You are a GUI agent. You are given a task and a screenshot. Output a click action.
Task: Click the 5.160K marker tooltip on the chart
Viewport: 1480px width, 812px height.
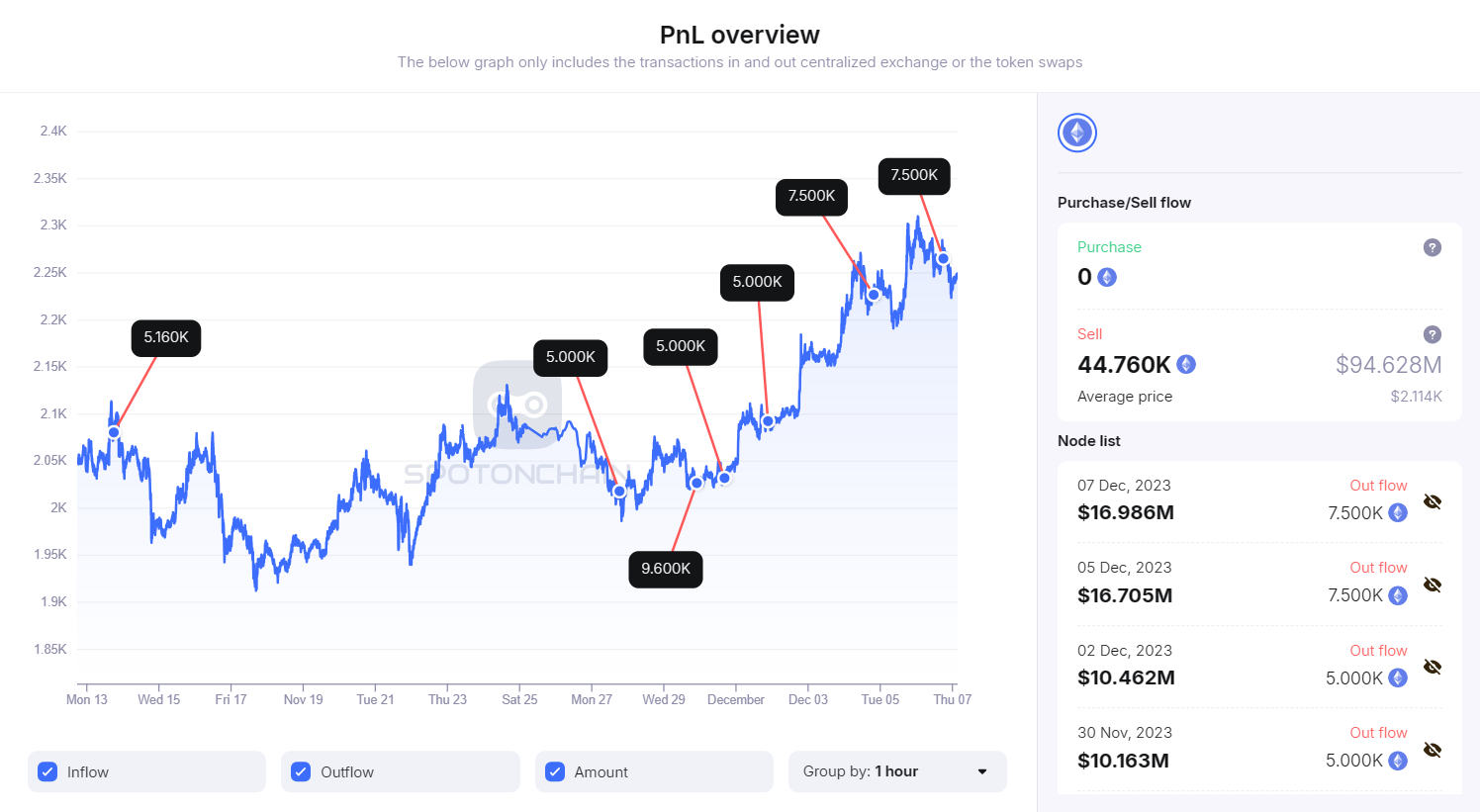(x=165, y=337)
